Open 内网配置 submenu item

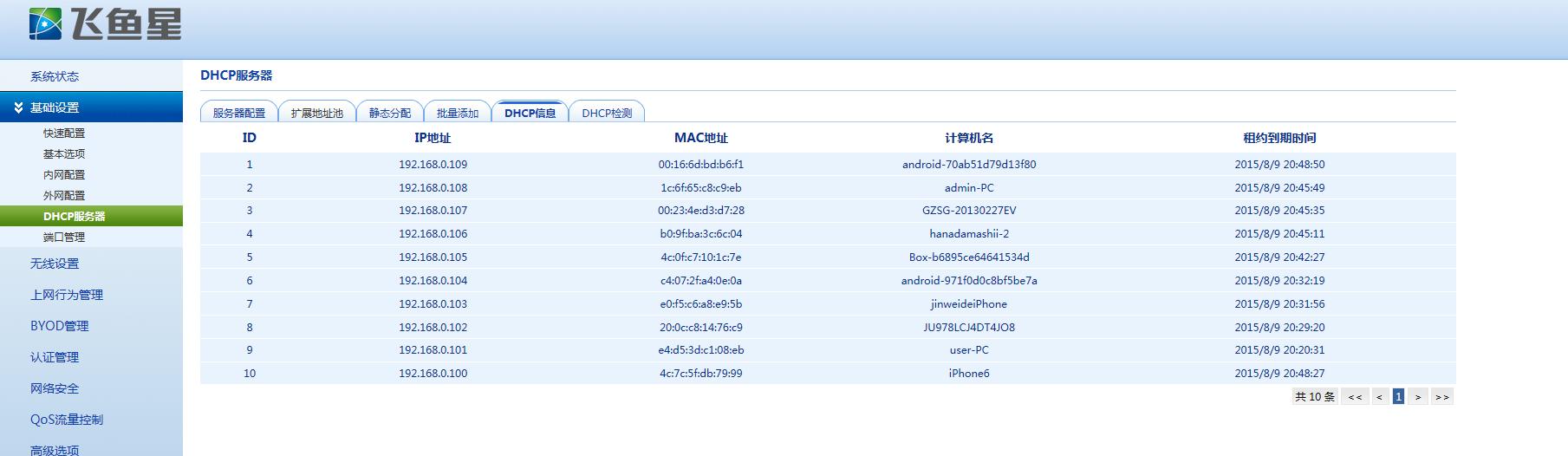pyautogui.click(x=64, y=175)
